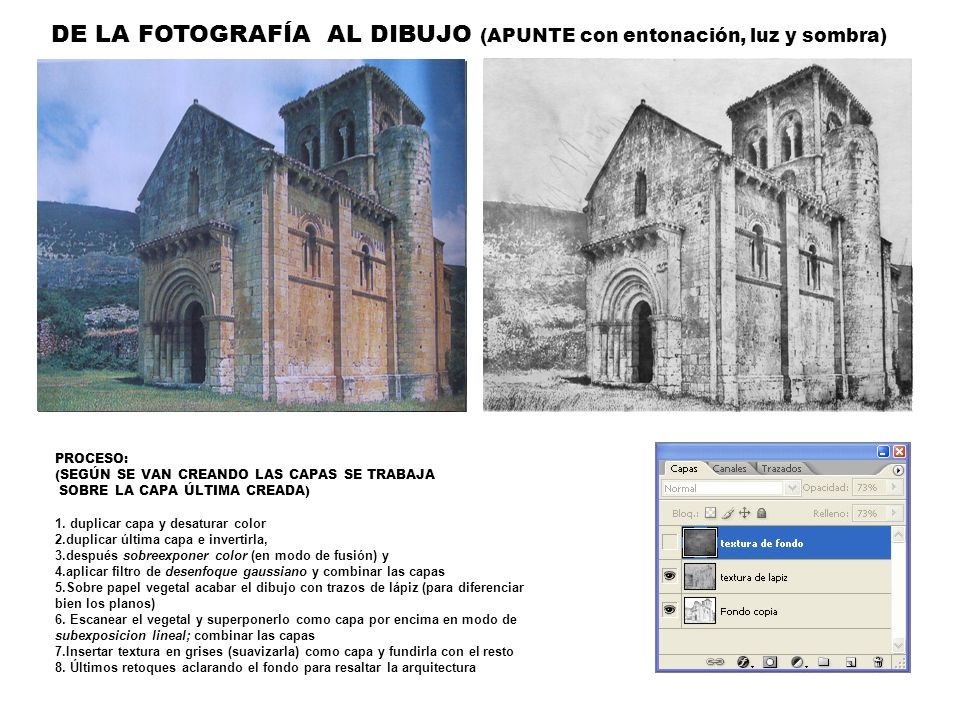Image resolution: width=960 pixels, height=720 pixels.
Task: Click the grayscale pencil drawing of the church
Action: click(x=697, y=234)
